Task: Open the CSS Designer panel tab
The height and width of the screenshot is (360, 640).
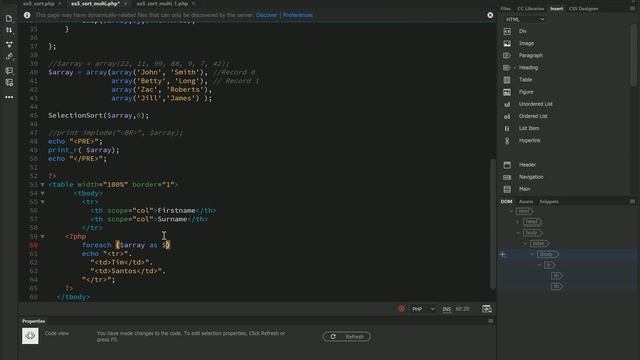Action: 584,9
